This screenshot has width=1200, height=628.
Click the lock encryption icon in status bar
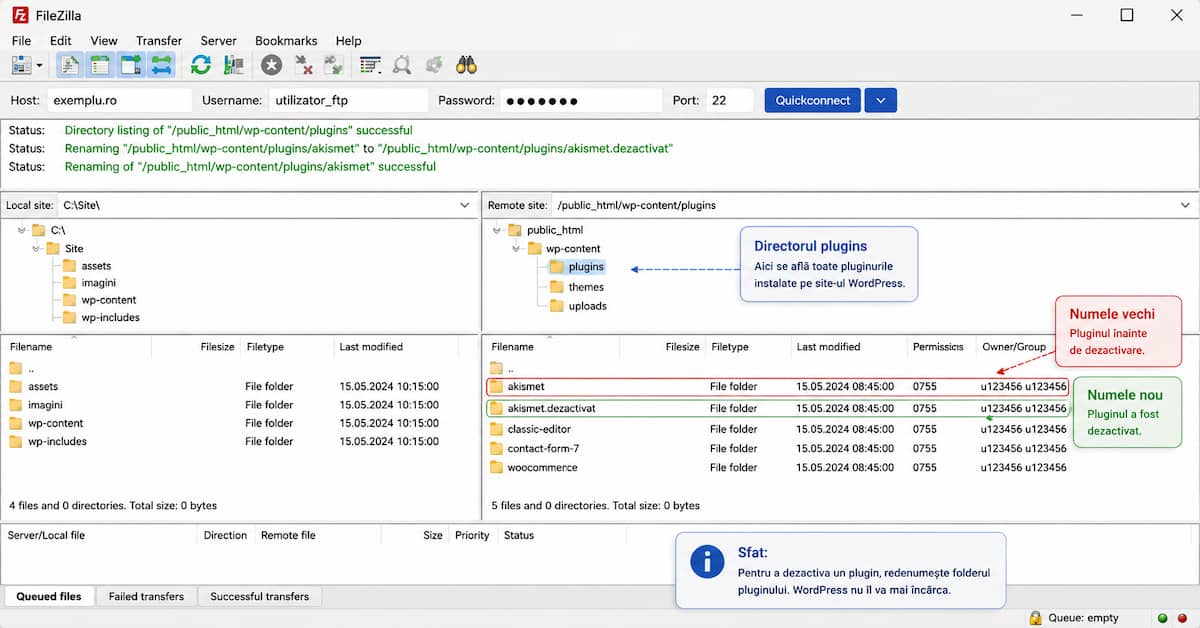[x=1035, y=618]
